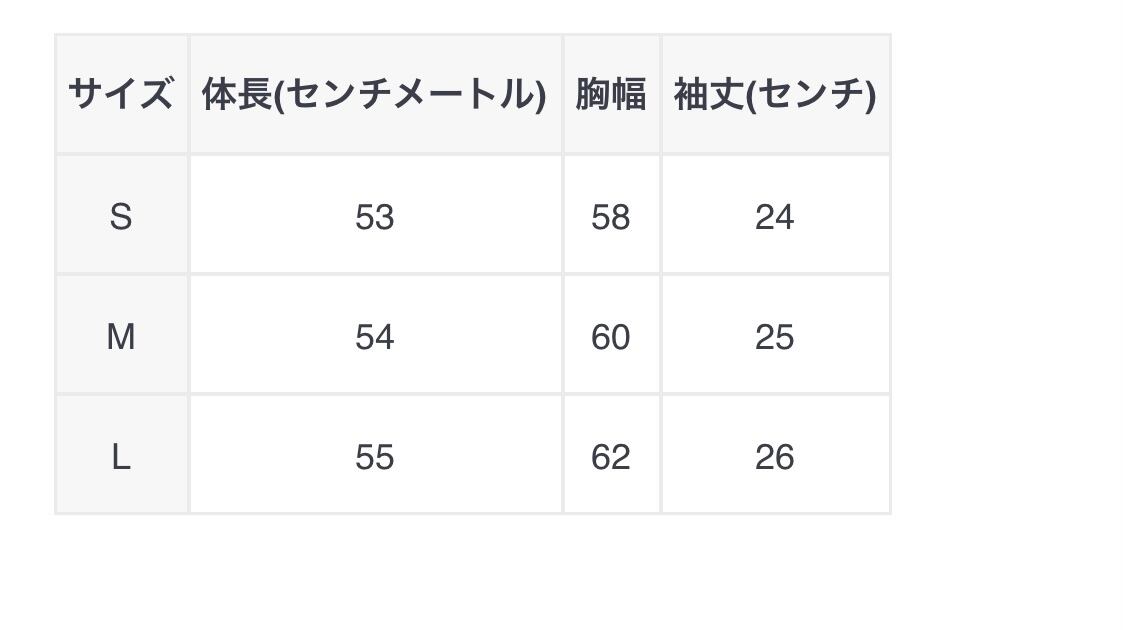Pick the 袖丈 value for size L

(775, 457)
